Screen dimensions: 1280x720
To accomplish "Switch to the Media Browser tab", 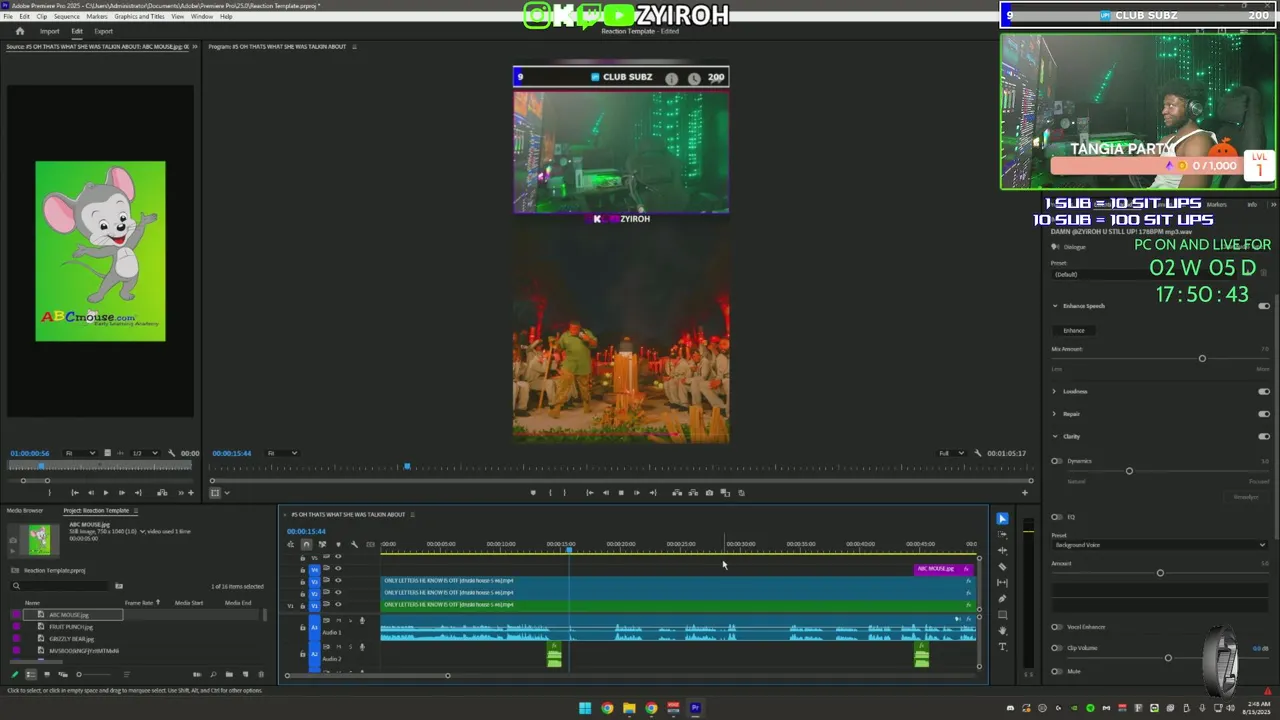I will [25, 511].
